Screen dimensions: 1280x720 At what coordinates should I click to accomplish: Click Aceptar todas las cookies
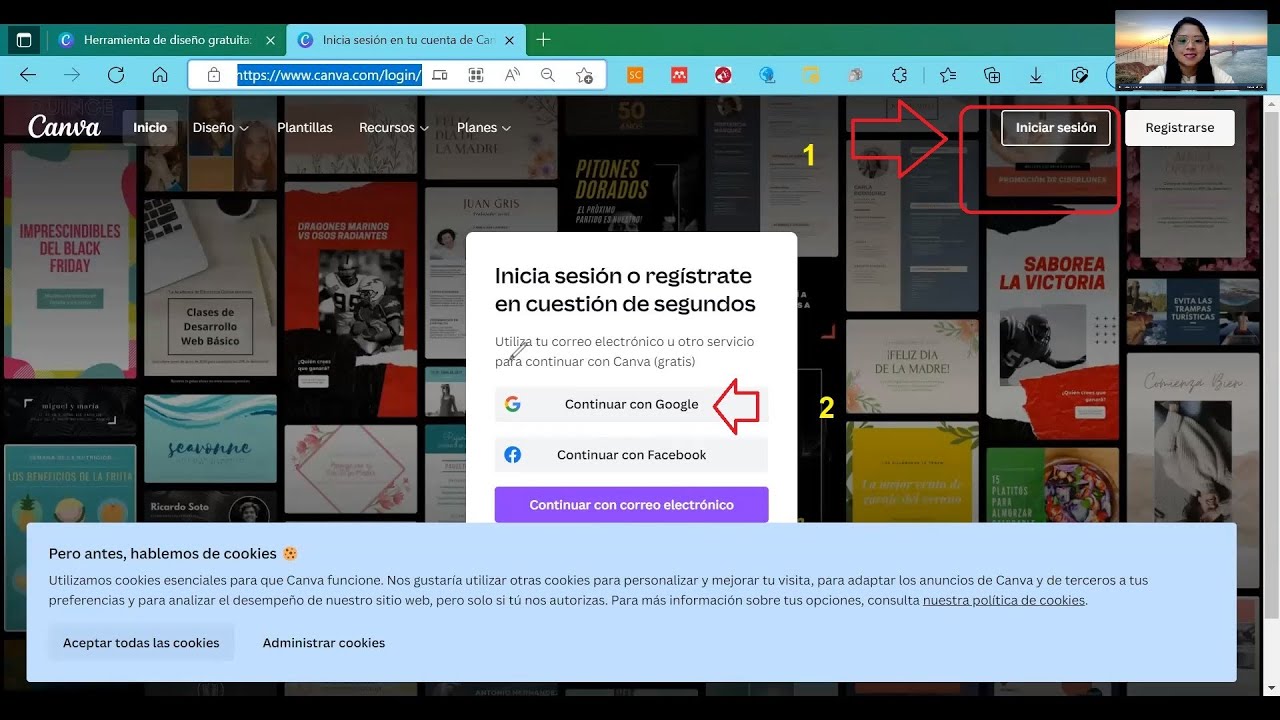click(x=141, y=643)
